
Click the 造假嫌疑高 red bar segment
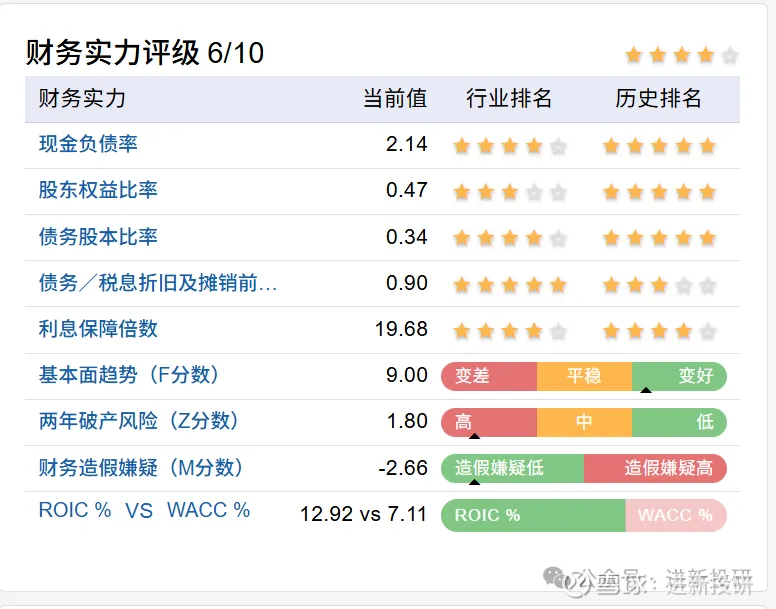pos(656,468)
